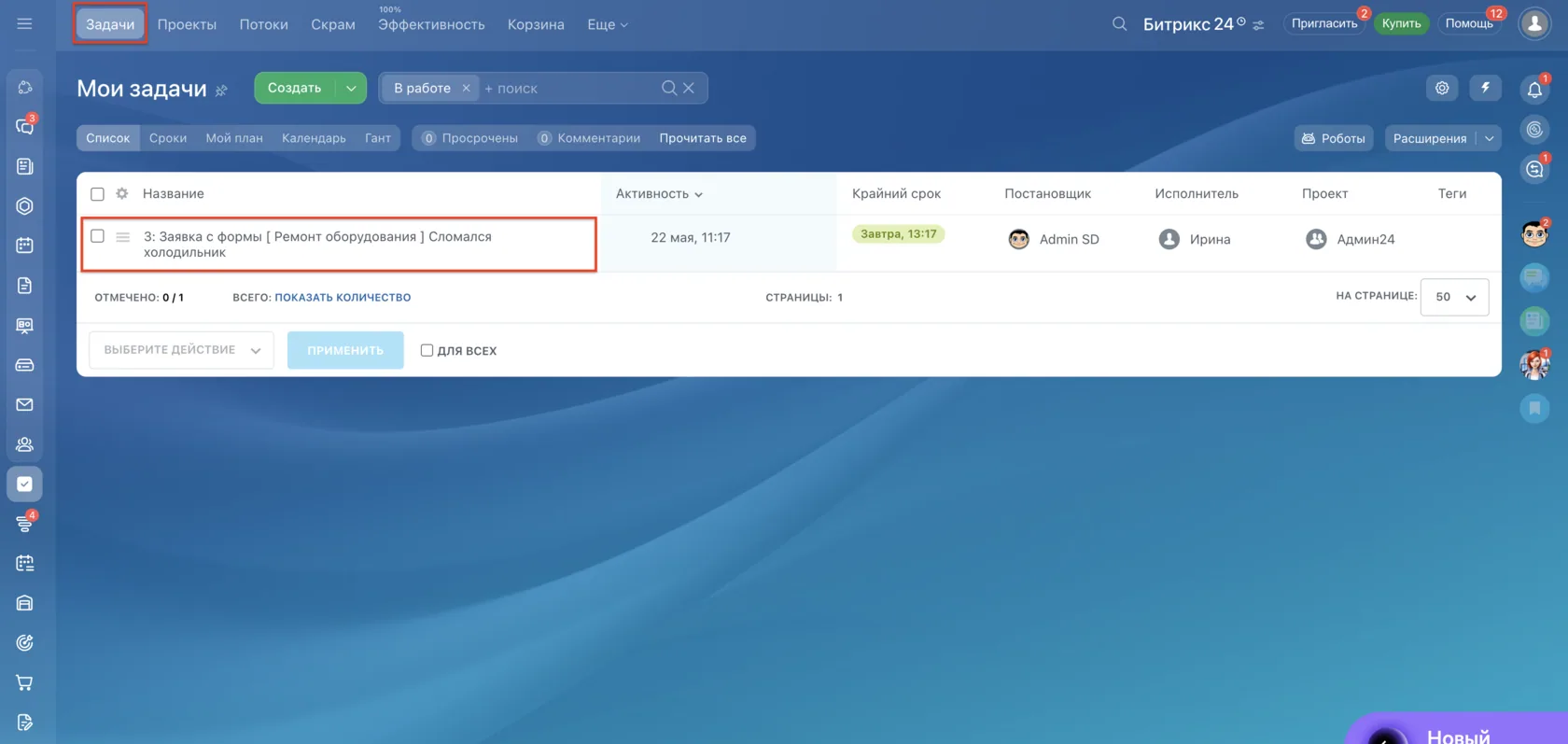The width and height of the screenshot is (1568, 744).
Task: Click the lightning bolt automation icon
Action: pos(1485,88)
